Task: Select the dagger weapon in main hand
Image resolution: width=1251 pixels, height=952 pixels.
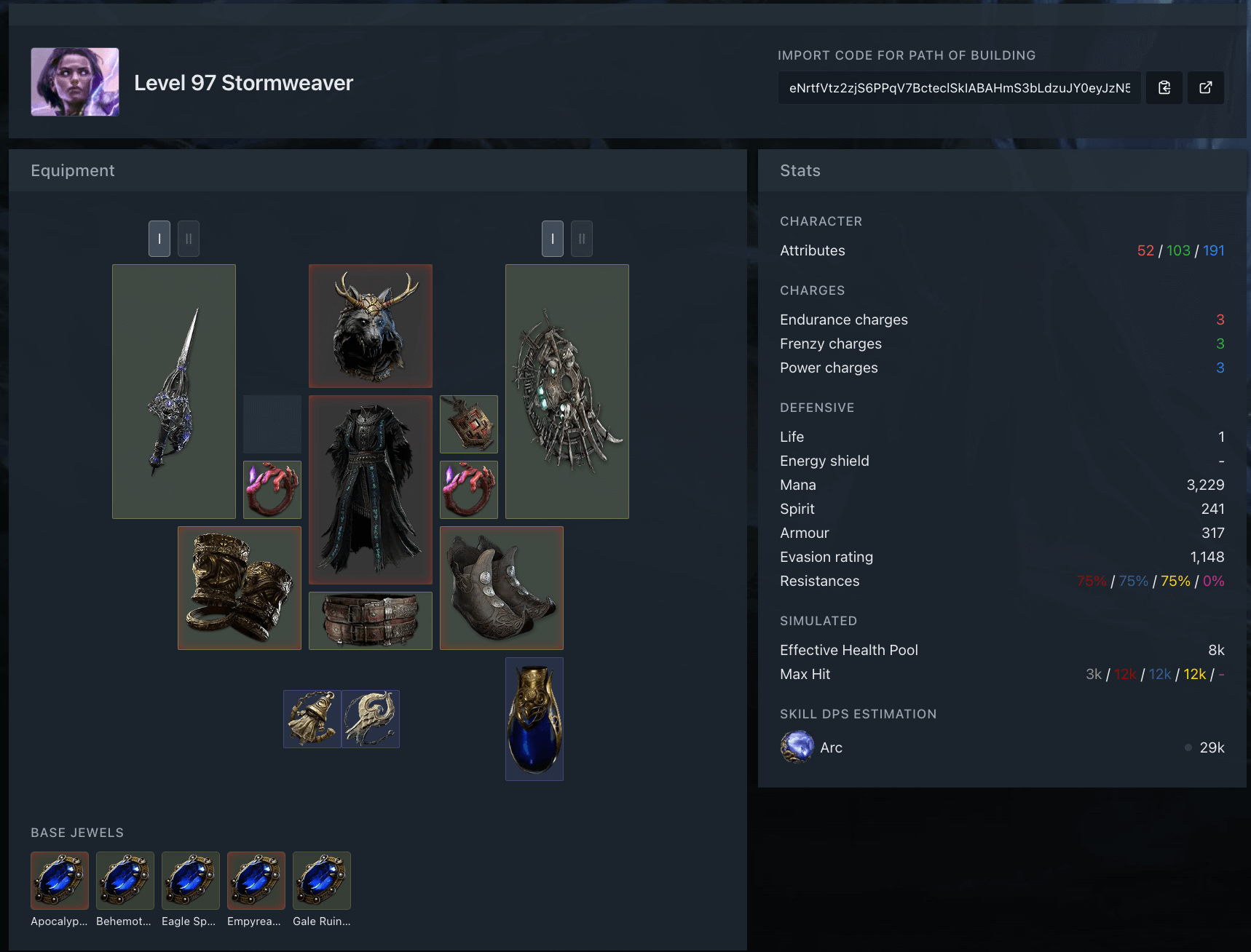Action: point(174,392)
